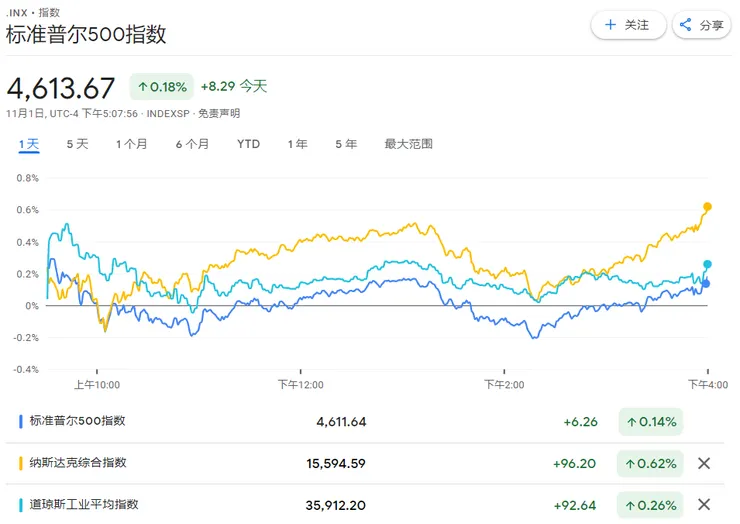The image size is (740, 524).
Task: Click the +6.26 change value
Action: pos(580,422)
